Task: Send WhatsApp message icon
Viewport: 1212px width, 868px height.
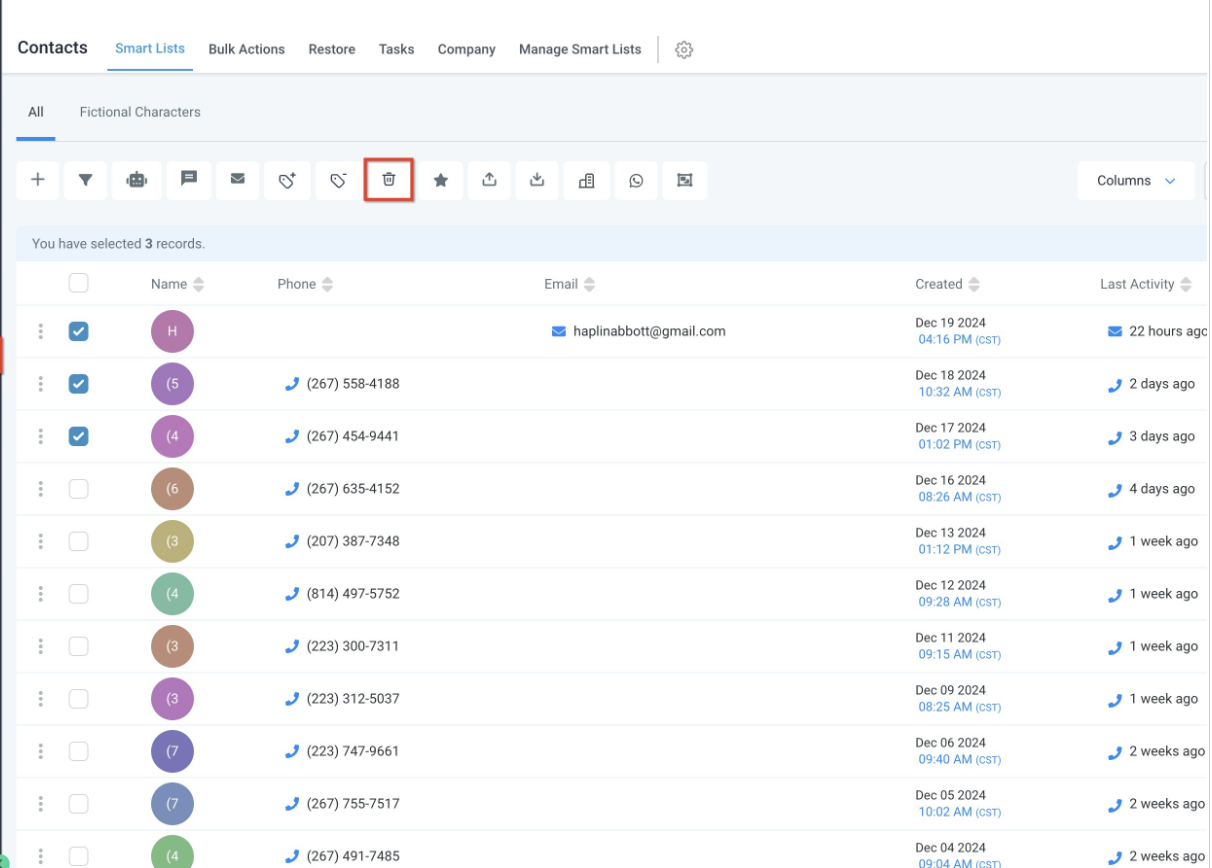Action: pyautogui.click(x=636, y=180)
